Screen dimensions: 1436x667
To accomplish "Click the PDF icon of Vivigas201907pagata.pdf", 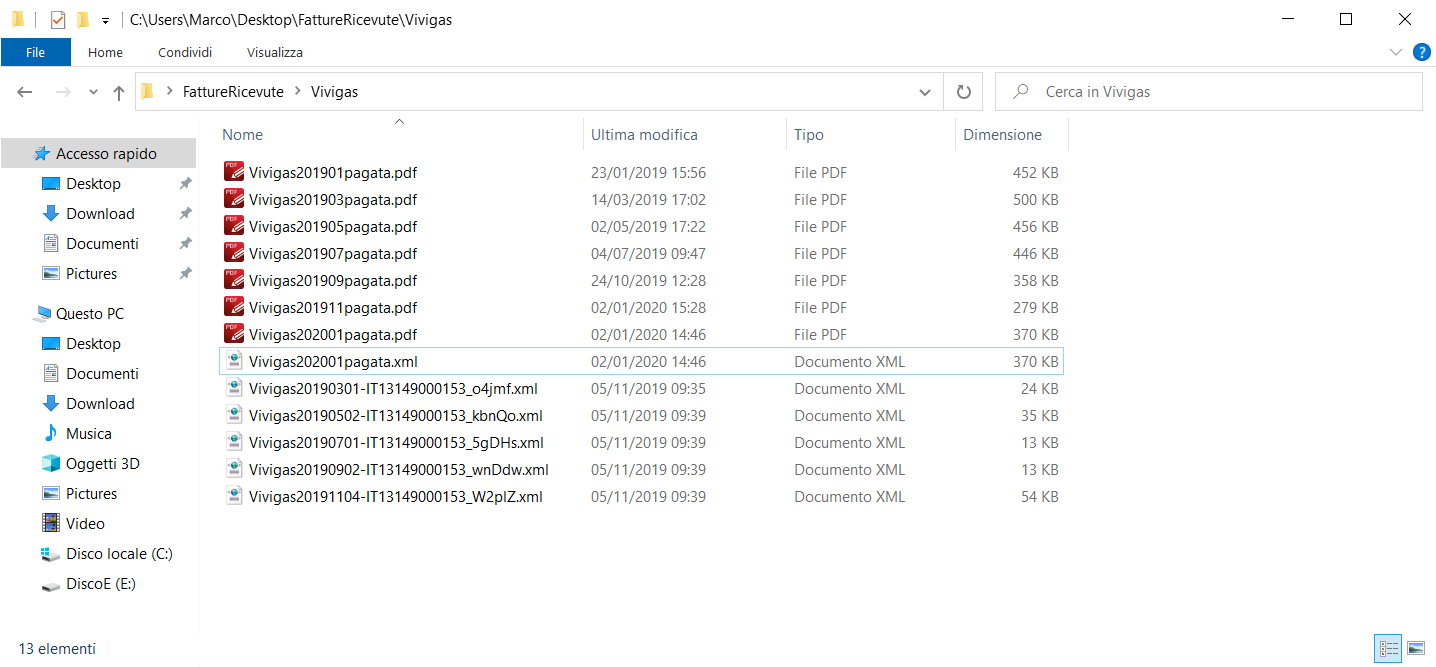I will click(x=234, y=253).
